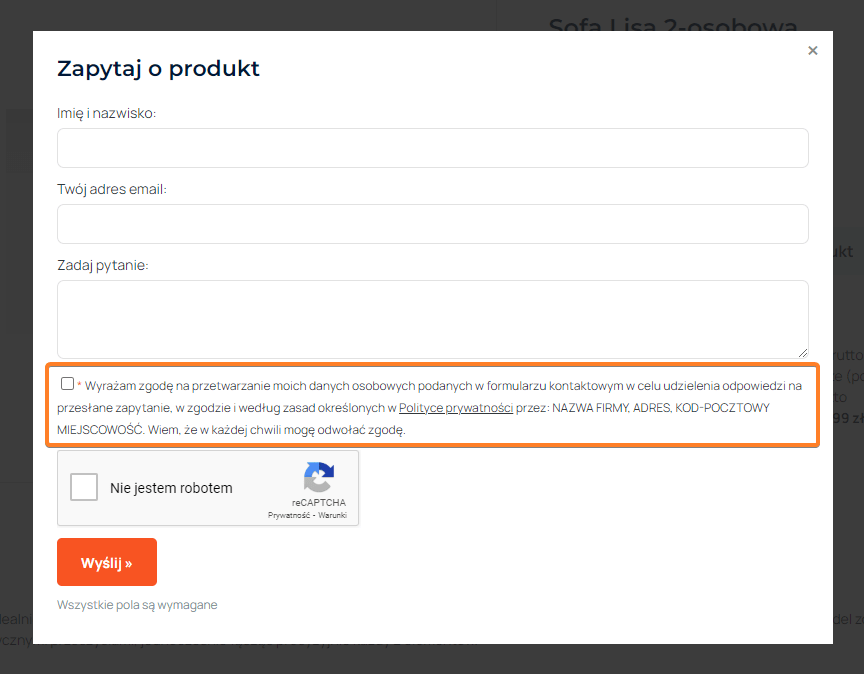The height and width of the screenshot is (674, 864).
Task: Focus the Imię i nazwisko field
Action: (x=432, y=148)
